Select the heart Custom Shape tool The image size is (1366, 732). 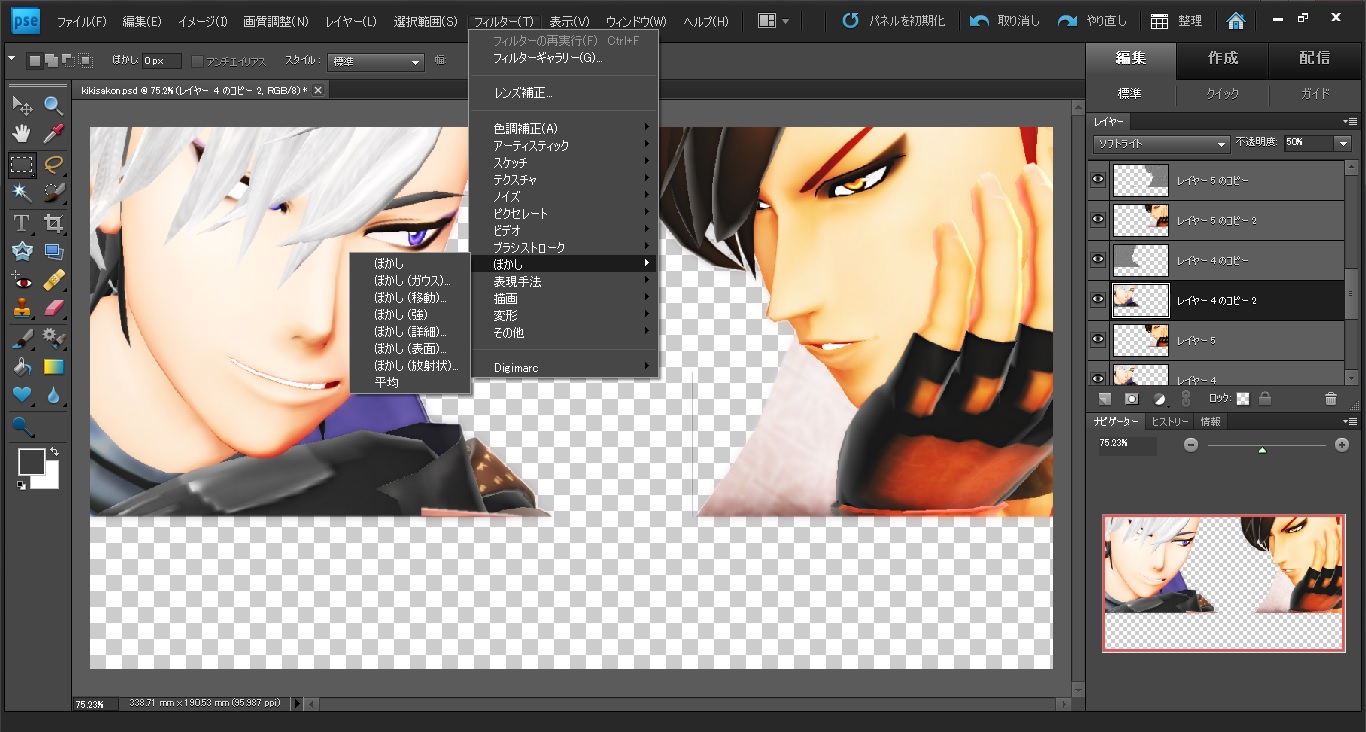pos(22,396)
